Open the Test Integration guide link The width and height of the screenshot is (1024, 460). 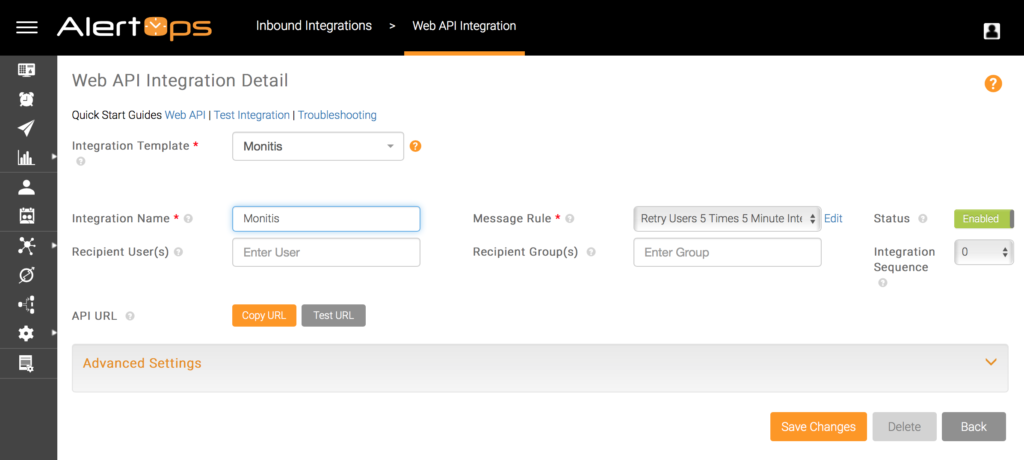point(251,115)
